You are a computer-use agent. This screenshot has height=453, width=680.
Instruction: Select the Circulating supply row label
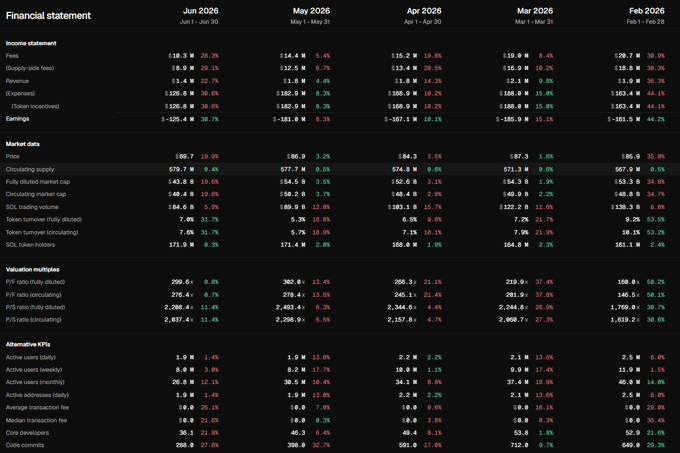pyautogui.click(x=30, y=169)
